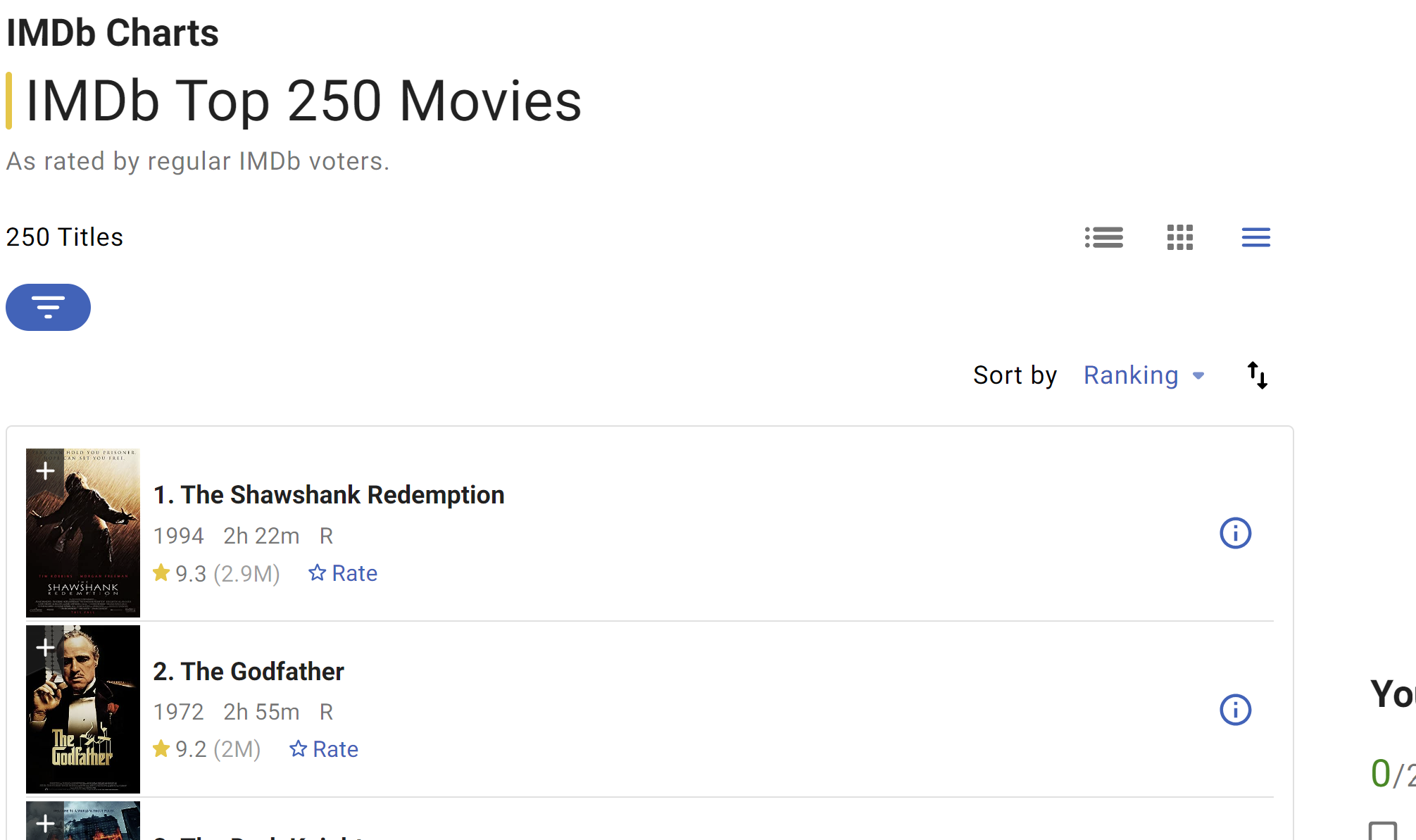Show info for The Godfather
1416x840 pixels.
(1235, 710)
